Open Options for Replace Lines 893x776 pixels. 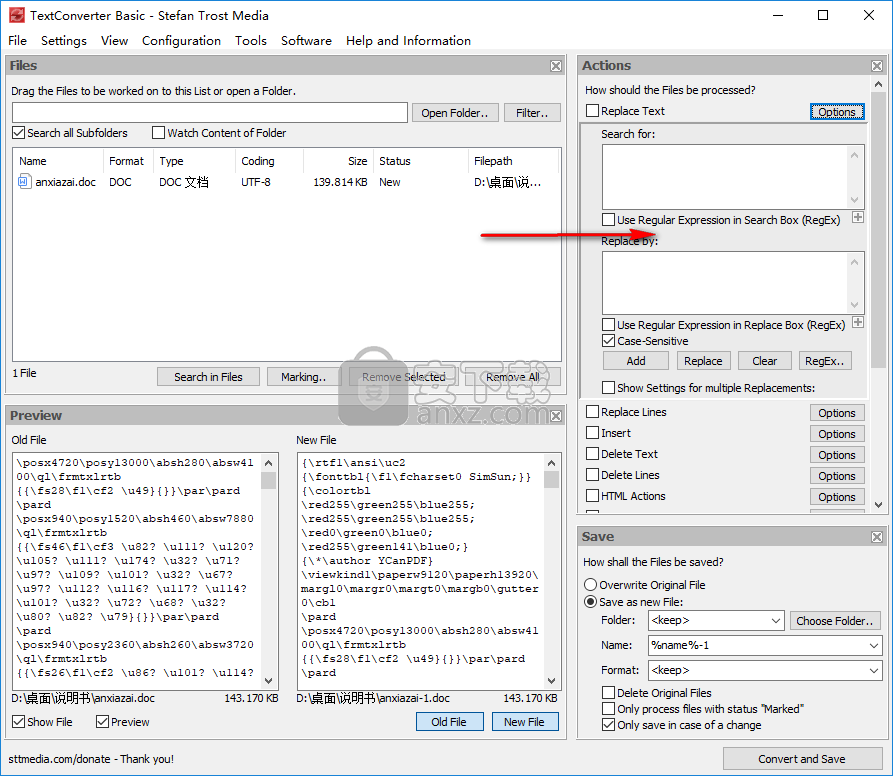coord(837,413)
